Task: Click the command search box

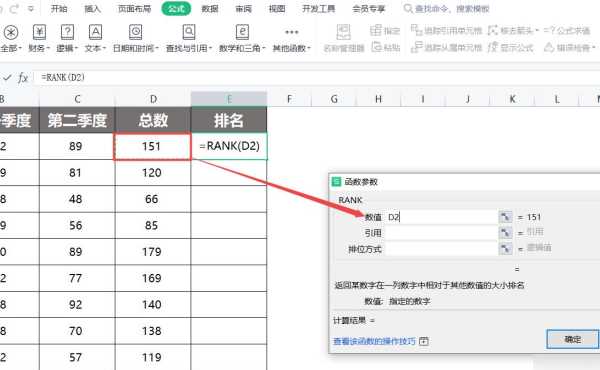Action: pyautogui.click(x=447, y=8)
